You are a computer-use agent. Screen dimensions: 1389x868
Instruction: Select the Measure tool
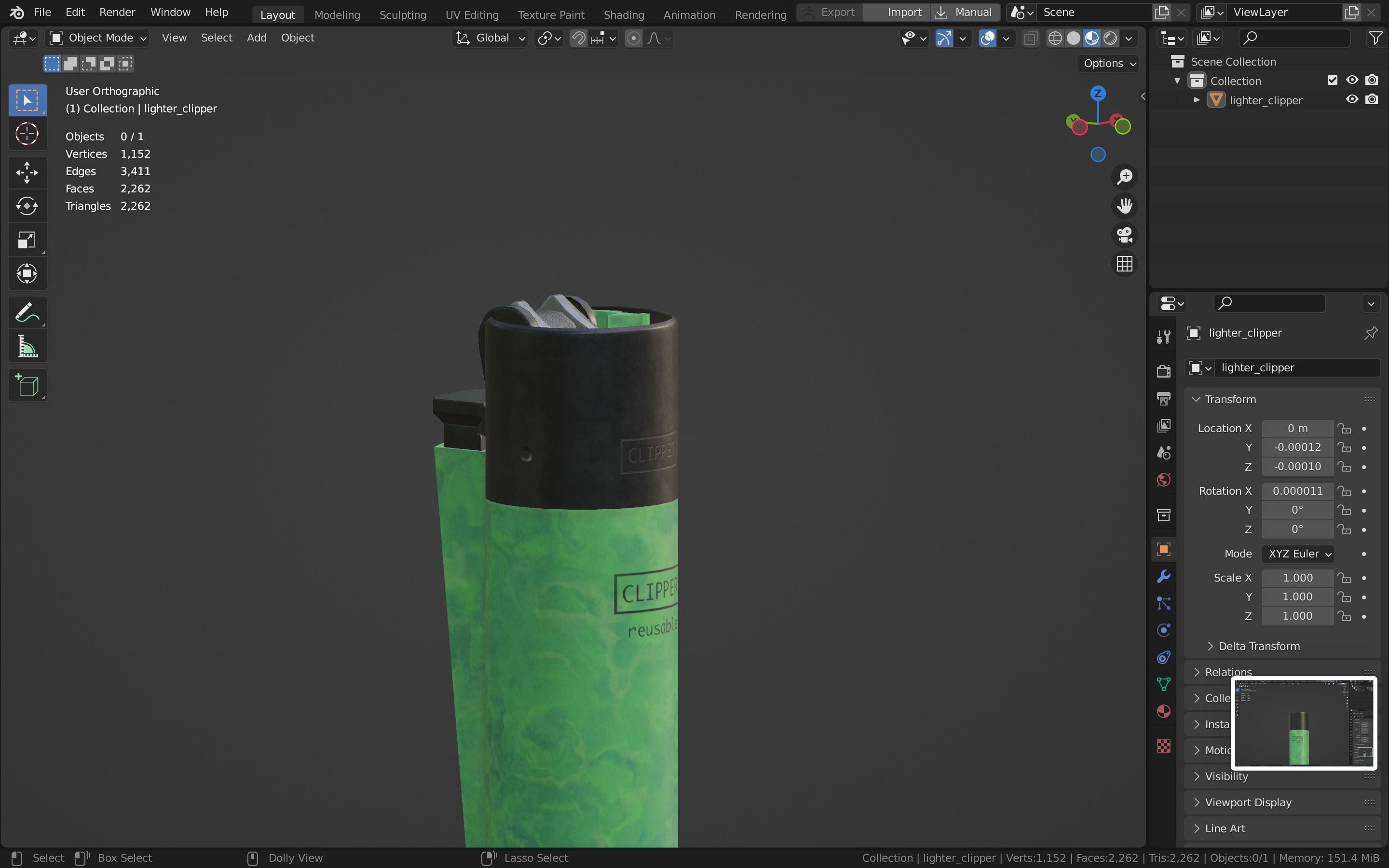point(27,347)
